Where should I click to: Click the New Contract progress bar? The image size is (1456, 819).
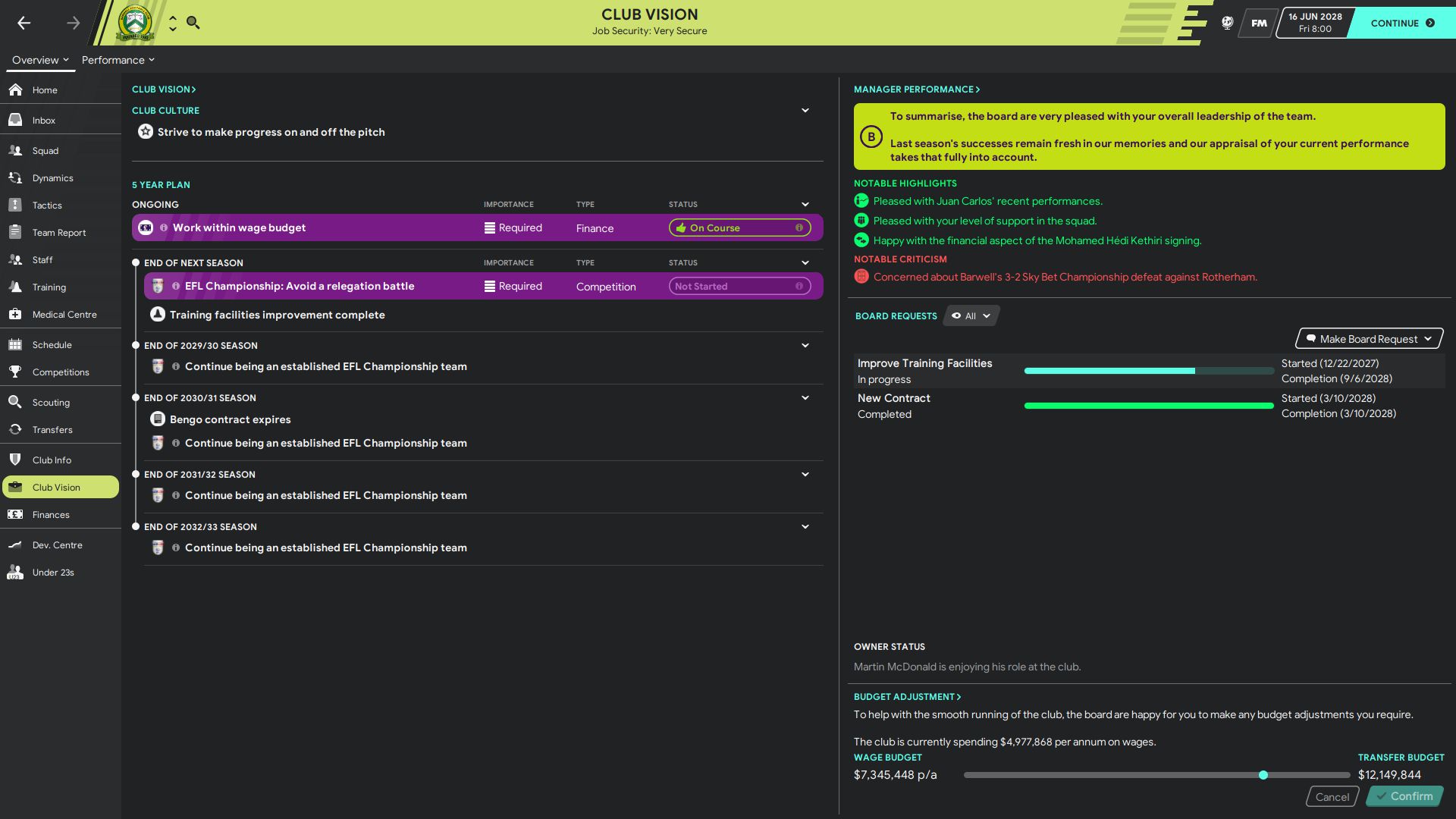click(1149, 406)
